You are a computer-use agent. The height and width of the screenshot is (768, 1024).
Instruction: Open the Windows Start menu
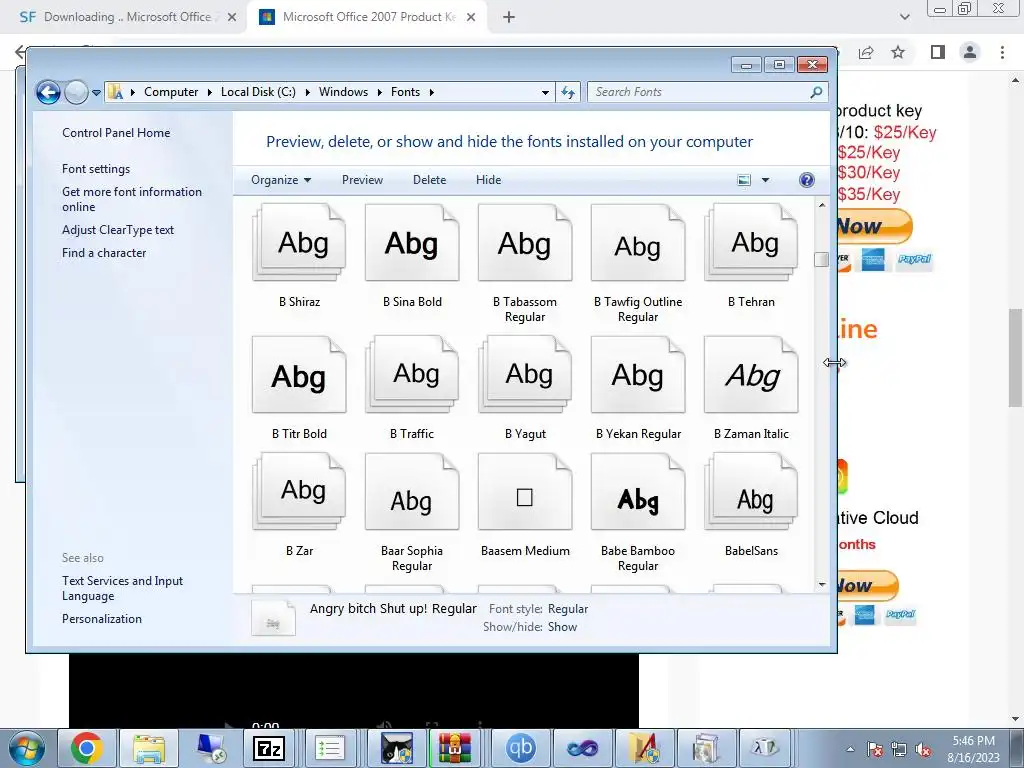[x=26, y=748]
